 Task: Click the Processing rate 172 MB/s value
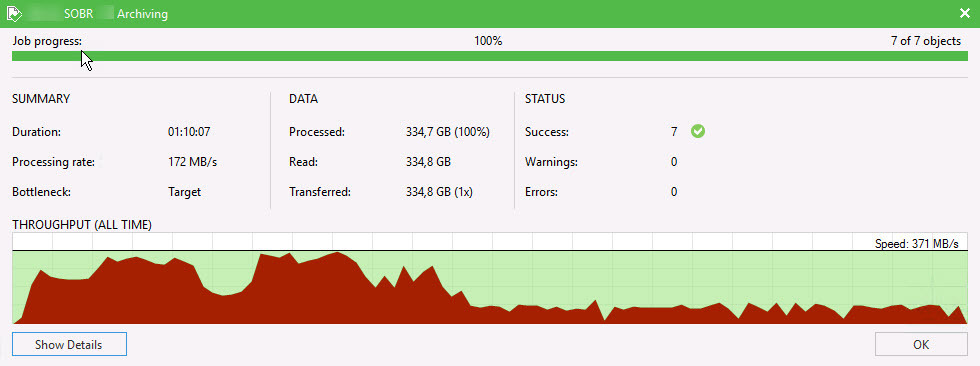click(x=192, y=162)
